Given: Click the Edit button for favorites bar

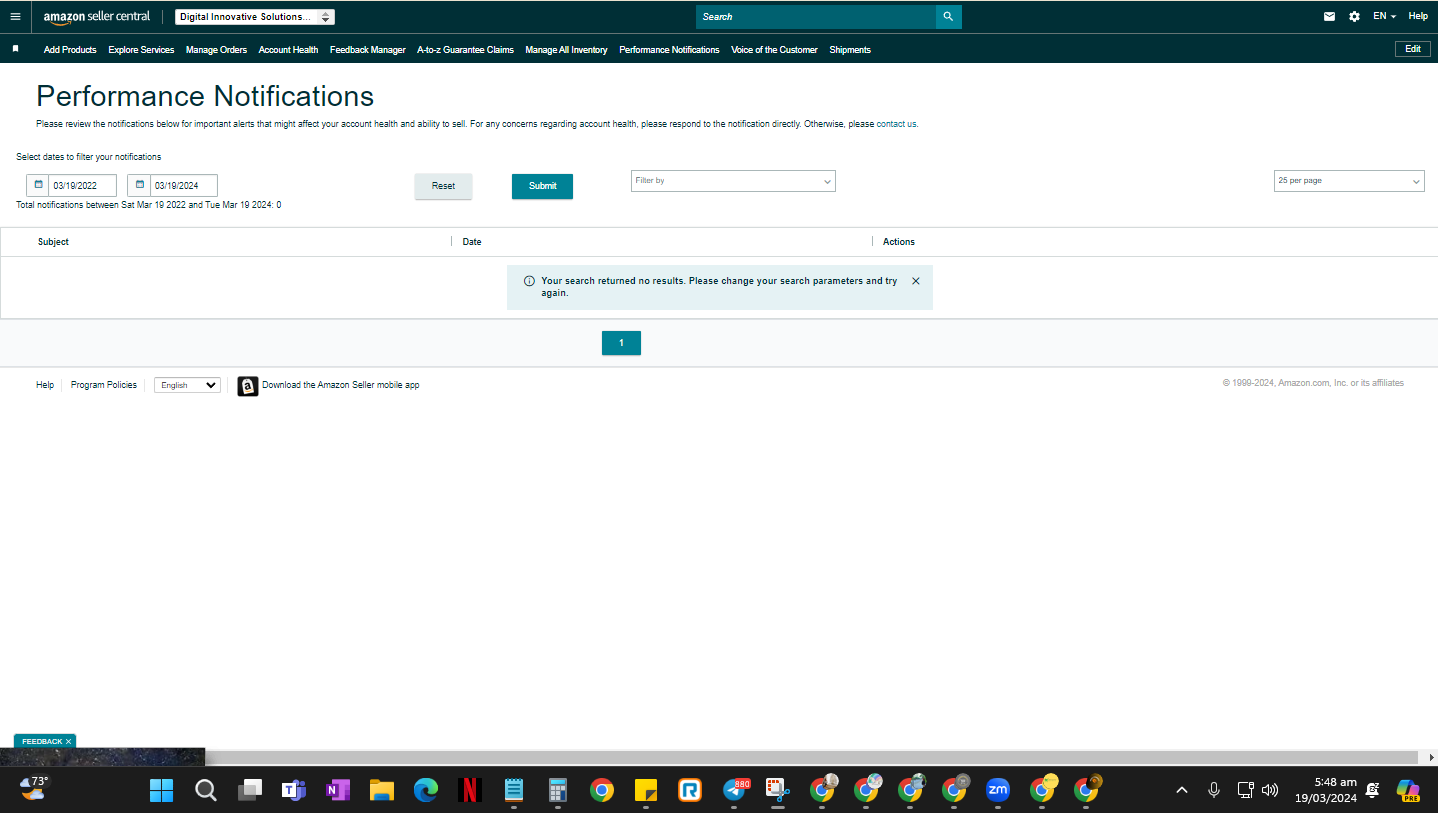Looking at the screenshot, I should 1412,49.
